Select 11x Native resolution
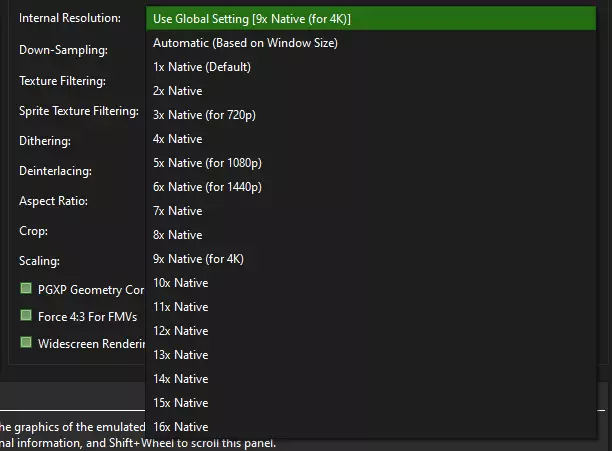Image resolution: width=612 pixels, height=451 pixels. (x=371, y=307)
